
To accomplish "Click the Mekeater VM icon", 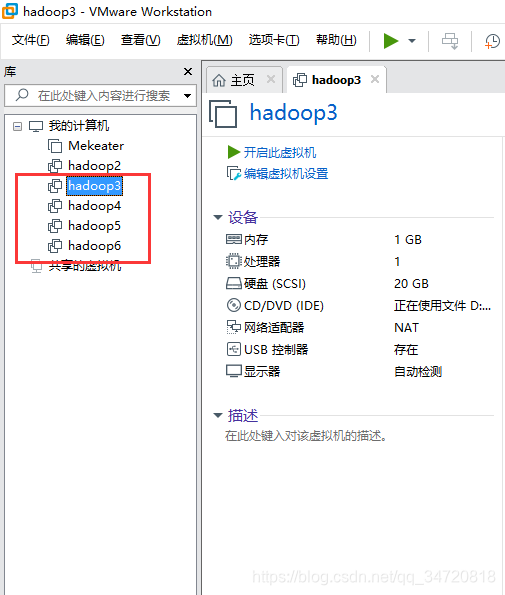I will click(55, 146).
